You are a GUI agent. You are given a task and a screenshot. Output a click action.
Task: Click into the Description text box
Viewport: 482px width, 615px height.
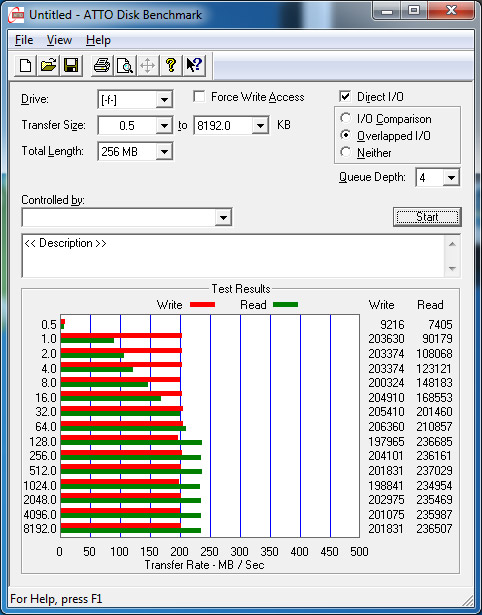coord(233,256)
